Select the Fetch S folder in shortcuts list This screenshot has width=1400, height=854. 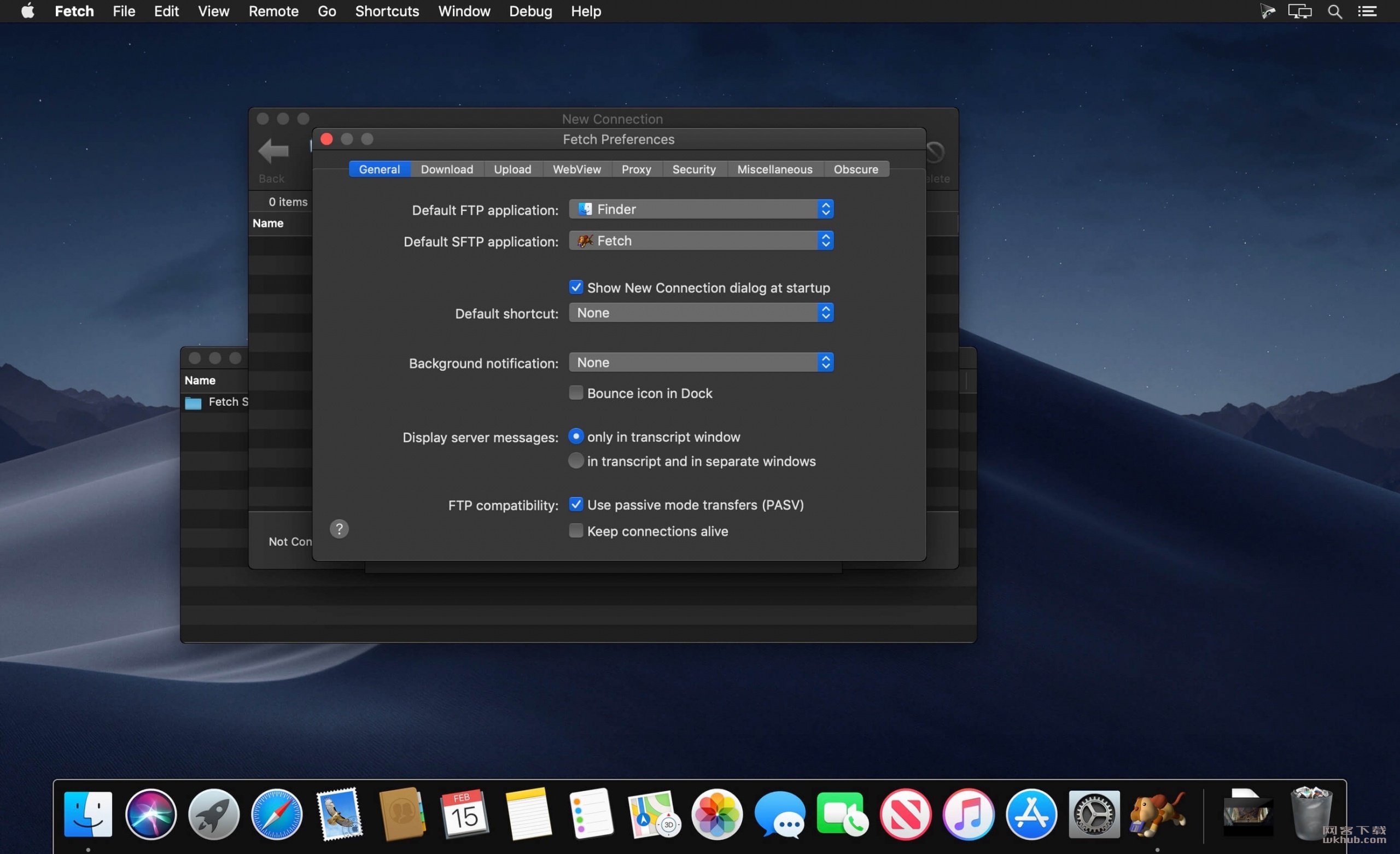point(217,402)
